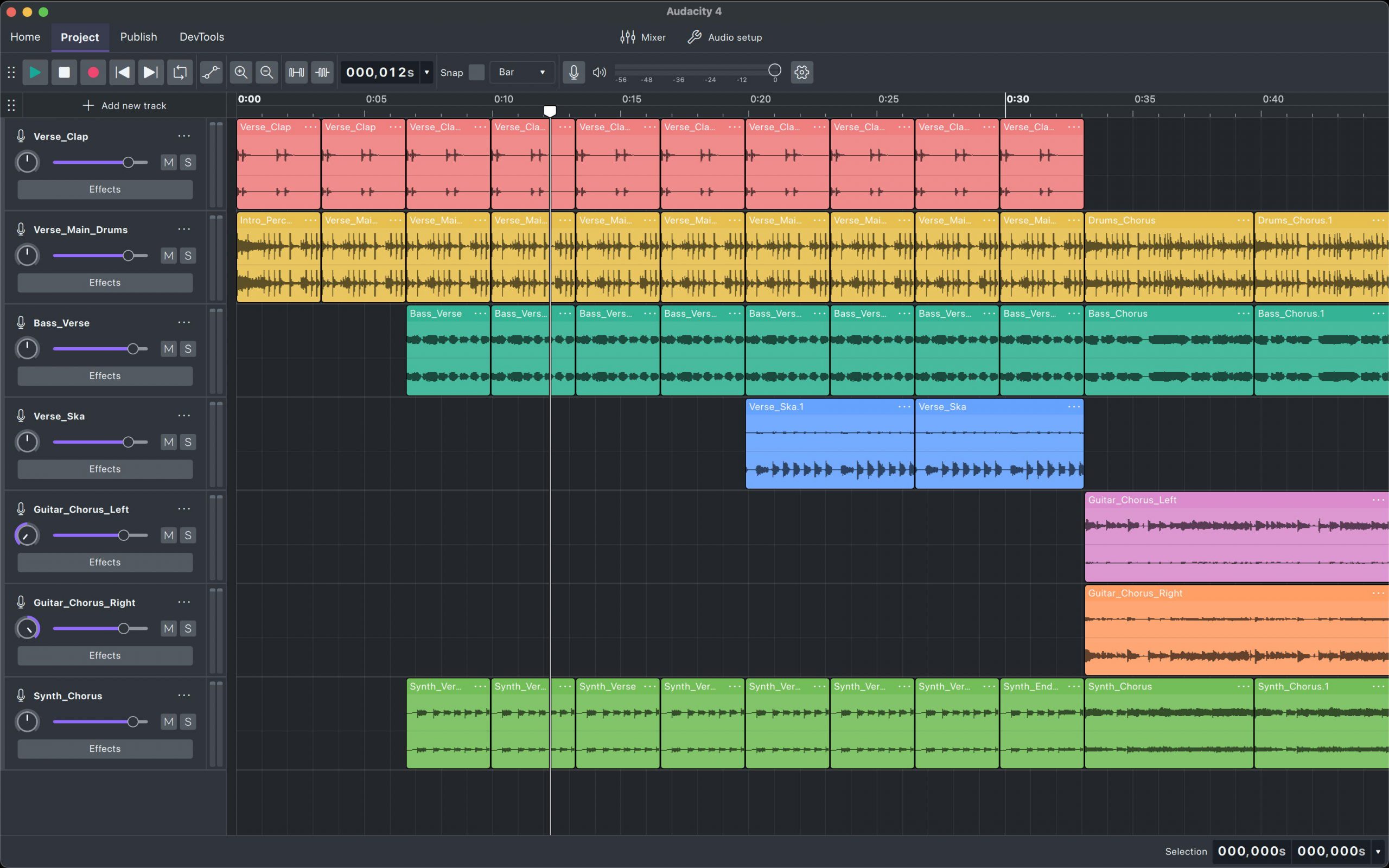This screenshot has width=1389, height=868.
Task: Open the Verse_Ska track overflow menu
Action: (183, 415)
